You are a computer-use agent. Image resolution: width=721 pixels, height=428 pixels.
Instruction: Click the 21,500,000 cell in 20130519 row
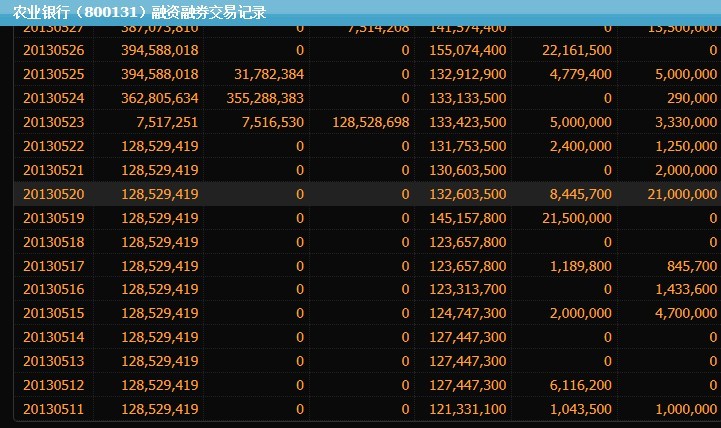point(577,218)
